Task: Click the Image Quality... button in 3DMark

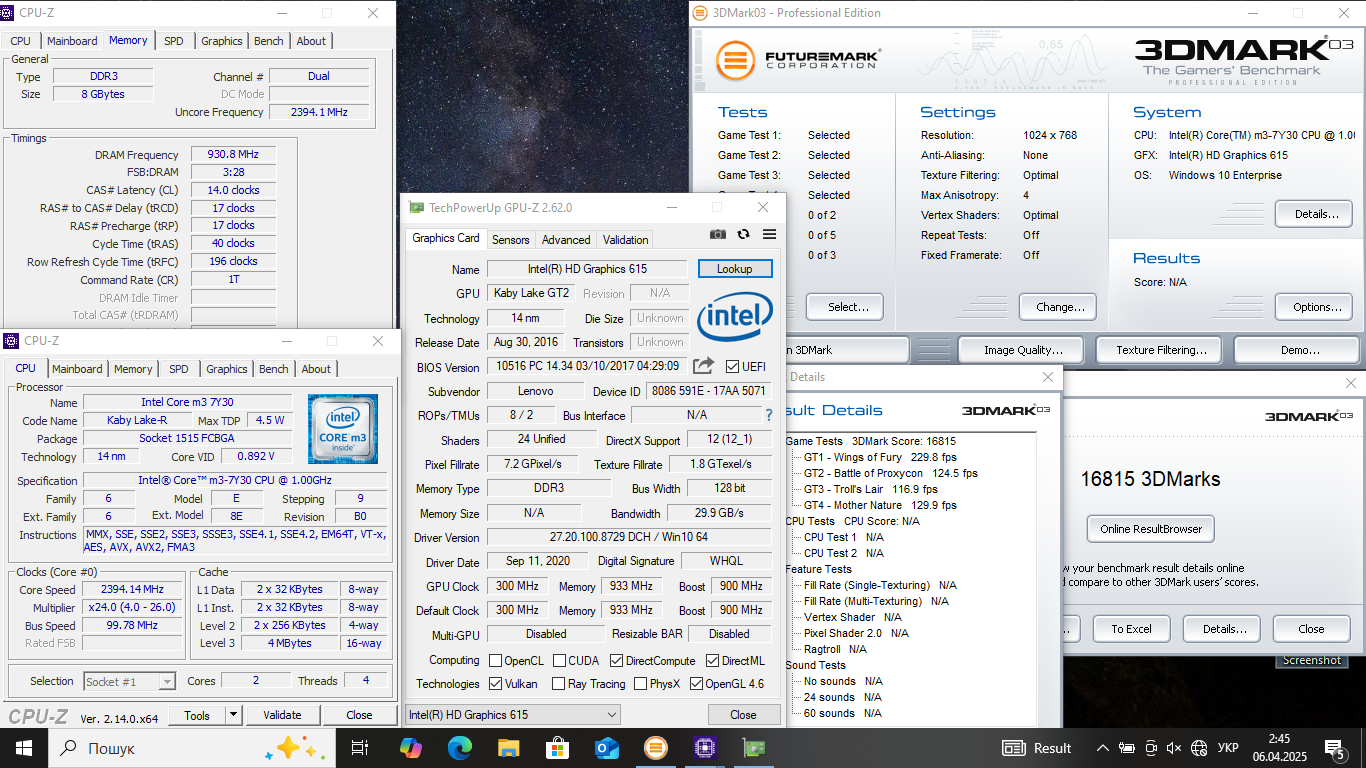Action: 1023,350
